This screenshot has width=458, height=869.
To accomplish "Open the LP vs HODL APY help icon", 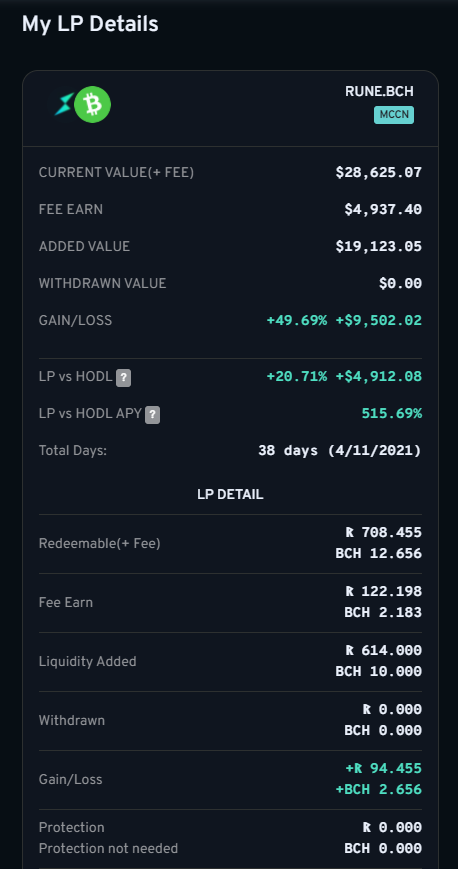I will point(152,415).
